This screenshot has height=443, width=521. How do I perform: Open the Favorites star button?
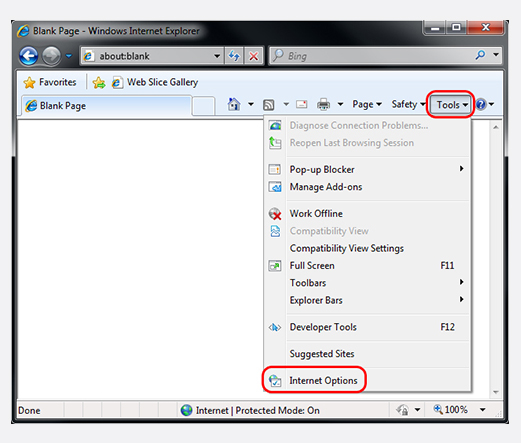tap(50, 82)
